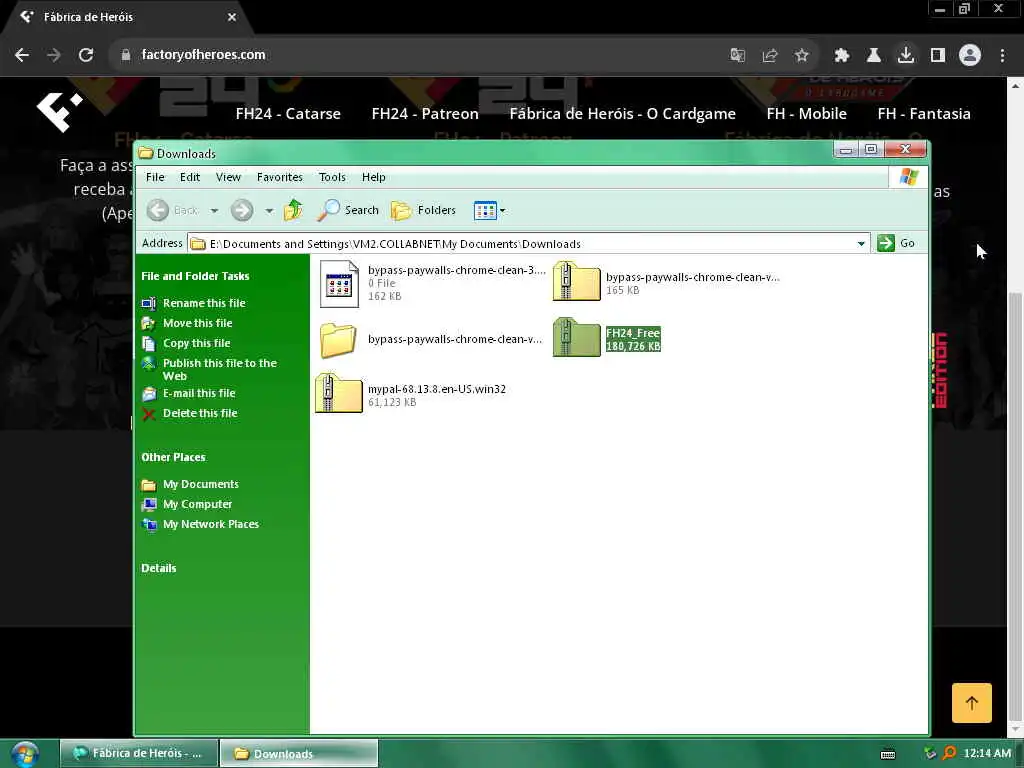Switch to Fábrica de Heróis taskbar button

click(139, 753)
